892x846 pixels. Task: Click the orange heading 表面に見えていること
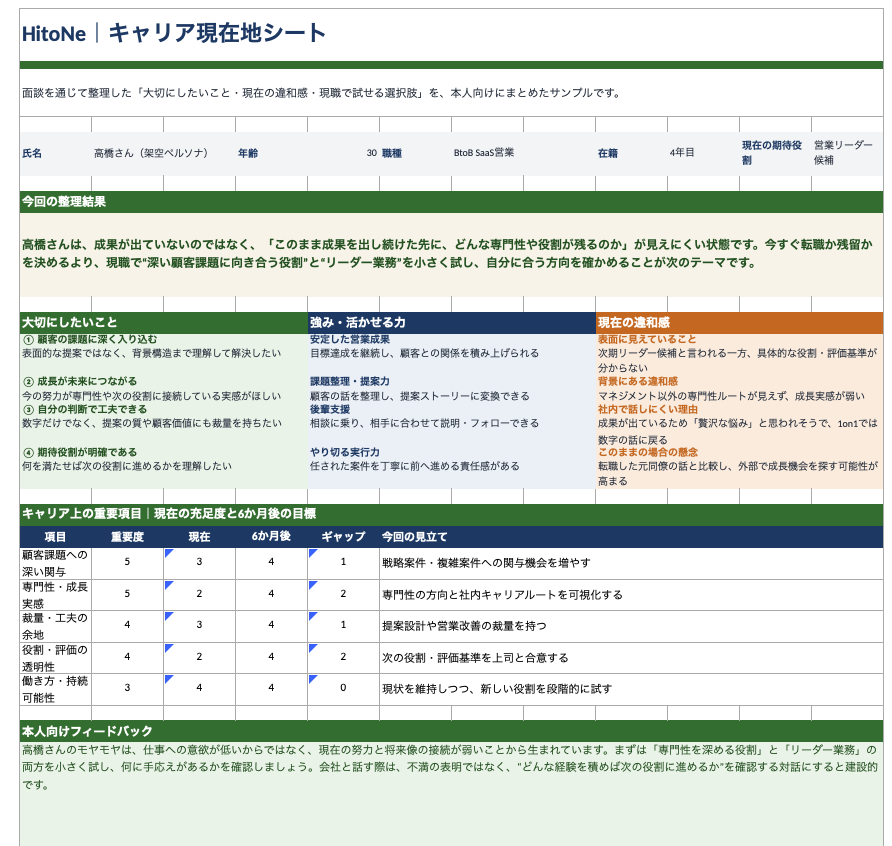tap(647, 340)
